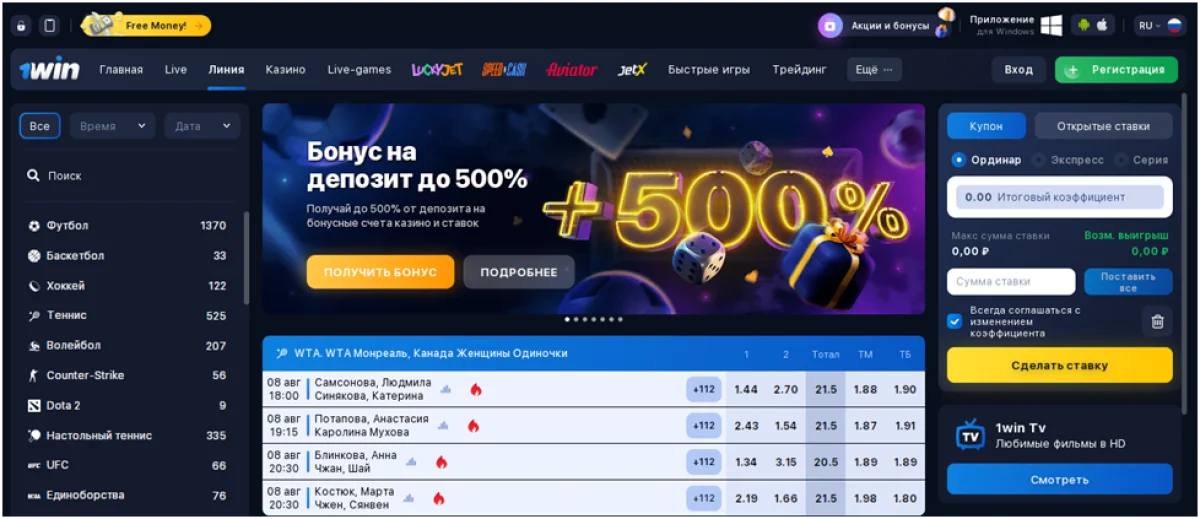Viewport: 1200px width, 519px height.
Task: Open the Lucky Jet game logo
Action: [437, 70]
